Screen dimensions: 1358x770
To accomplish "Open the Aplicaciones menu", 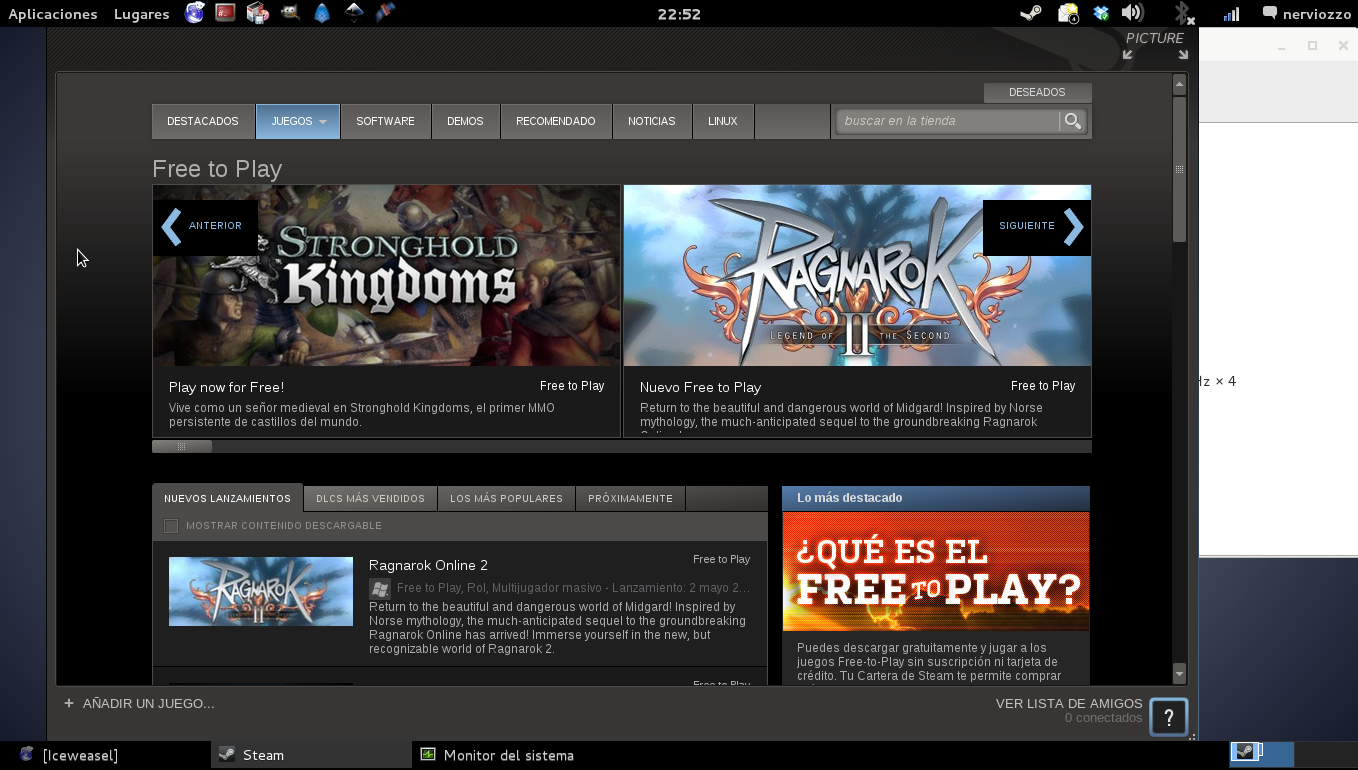I will tap(52, 13).
